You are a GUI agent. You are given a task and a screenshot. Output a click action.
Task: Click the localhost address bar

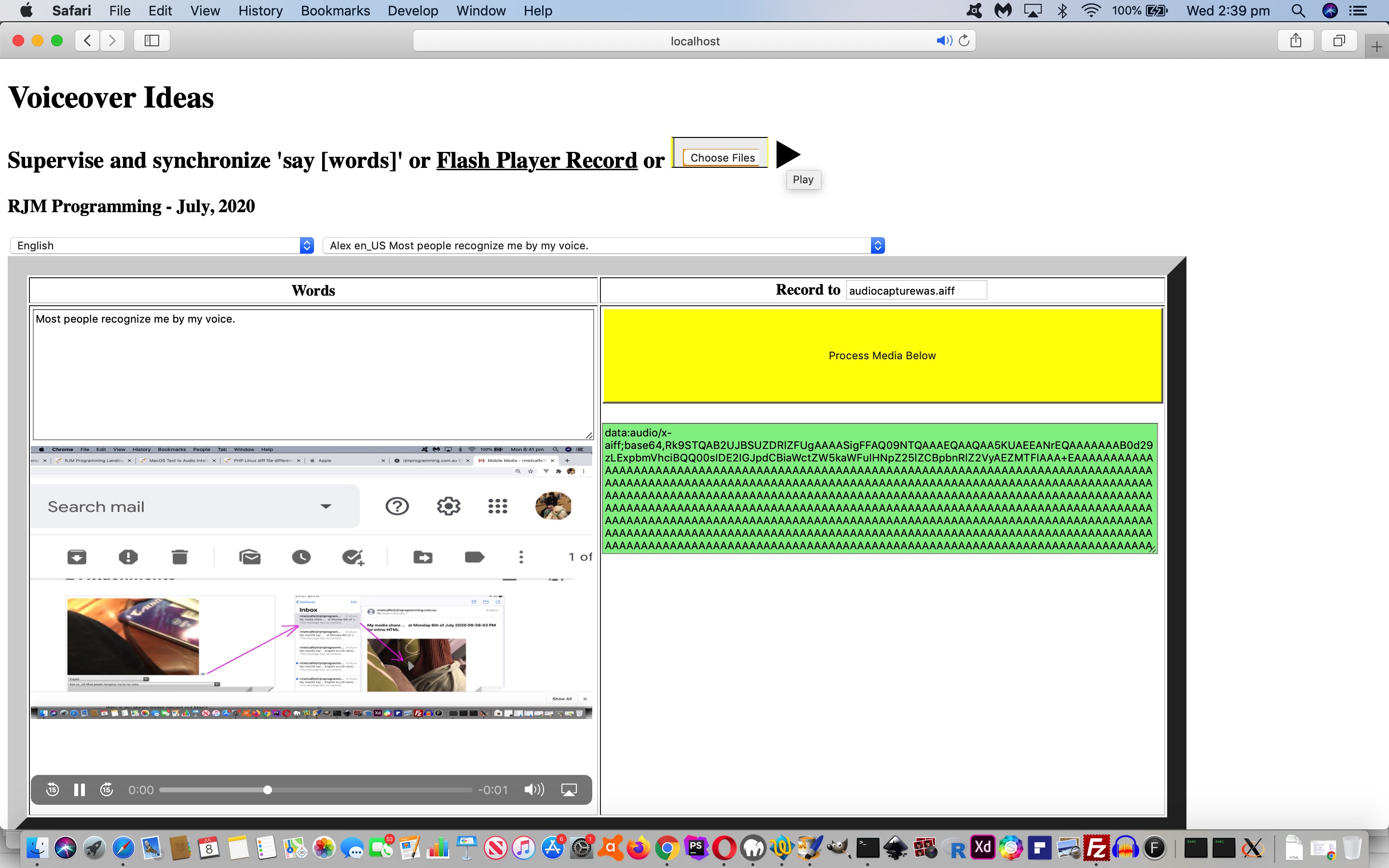[x=694, y=41]
